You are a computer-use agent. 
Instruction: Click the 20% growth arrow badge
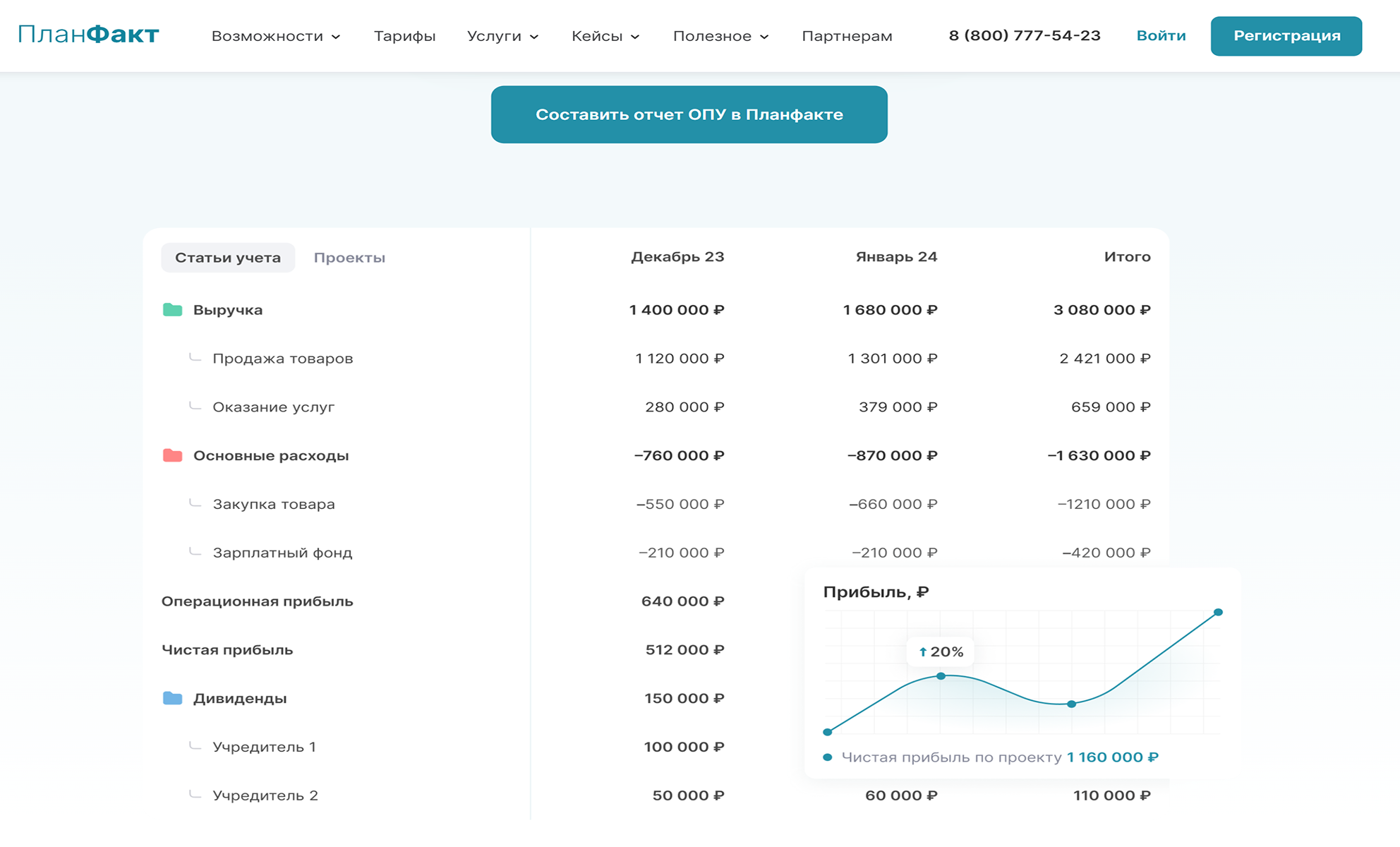point(940,651)
